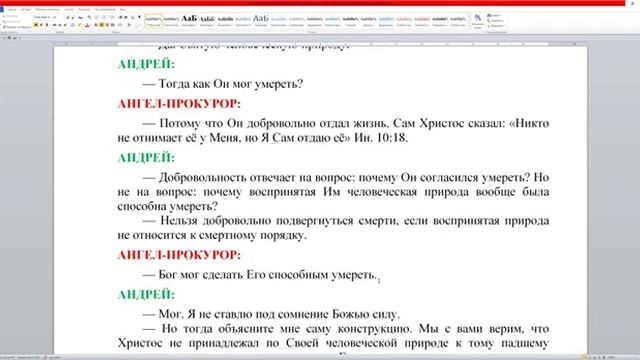Image resolution: width=640 pixels, height=360 pixels.
Task: Apply the large bold АаБ heading style
Action: point(189,20)
